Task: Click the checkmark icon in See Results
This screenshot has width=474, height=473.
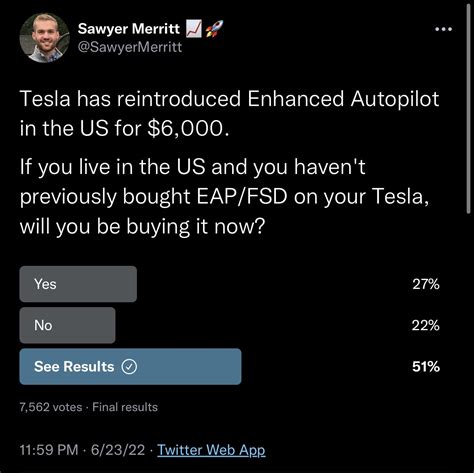Action: (x=129, y=367)
